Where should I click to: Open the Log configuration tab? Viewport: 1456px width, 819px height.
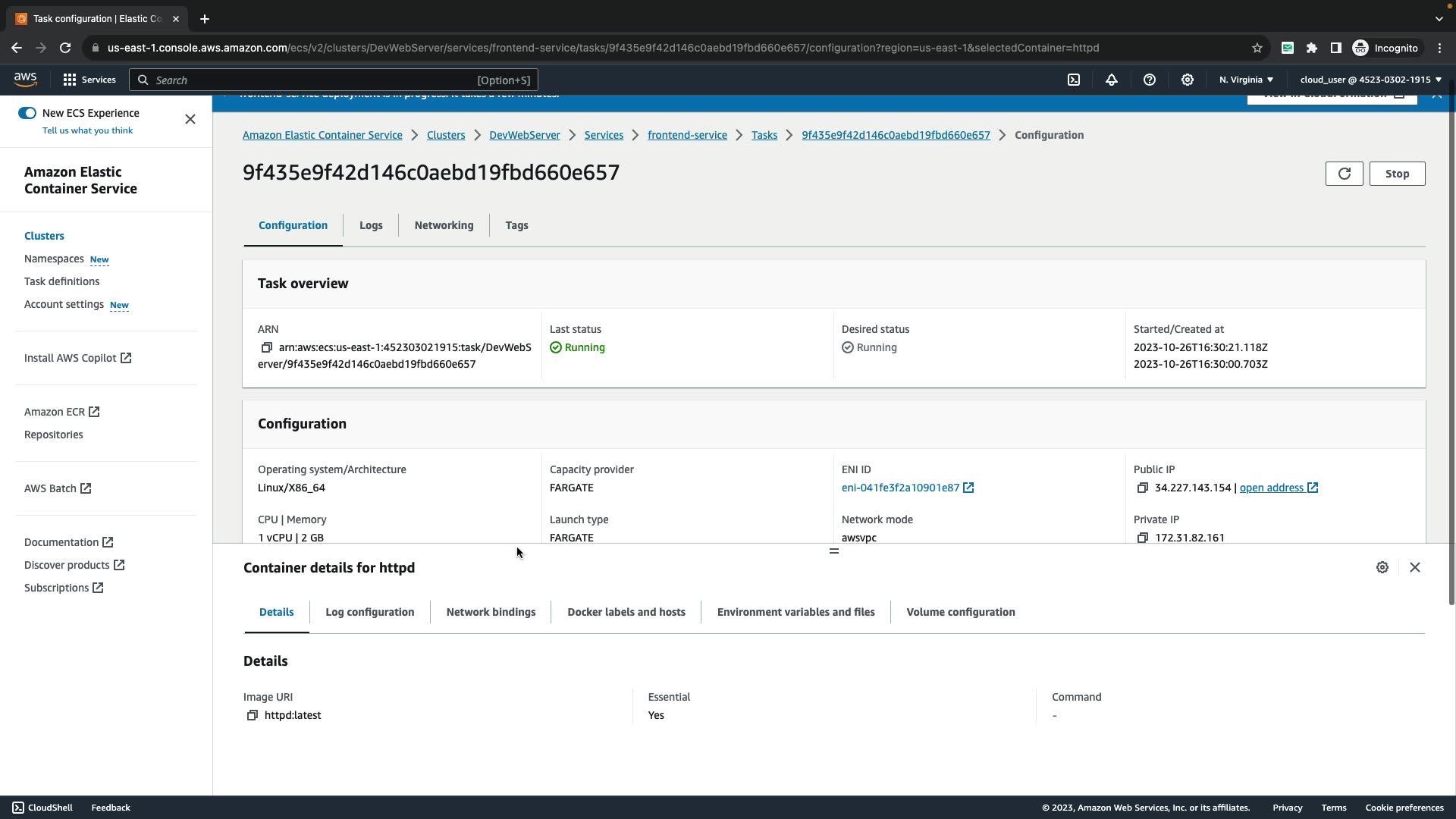click(x=369, y=612)
